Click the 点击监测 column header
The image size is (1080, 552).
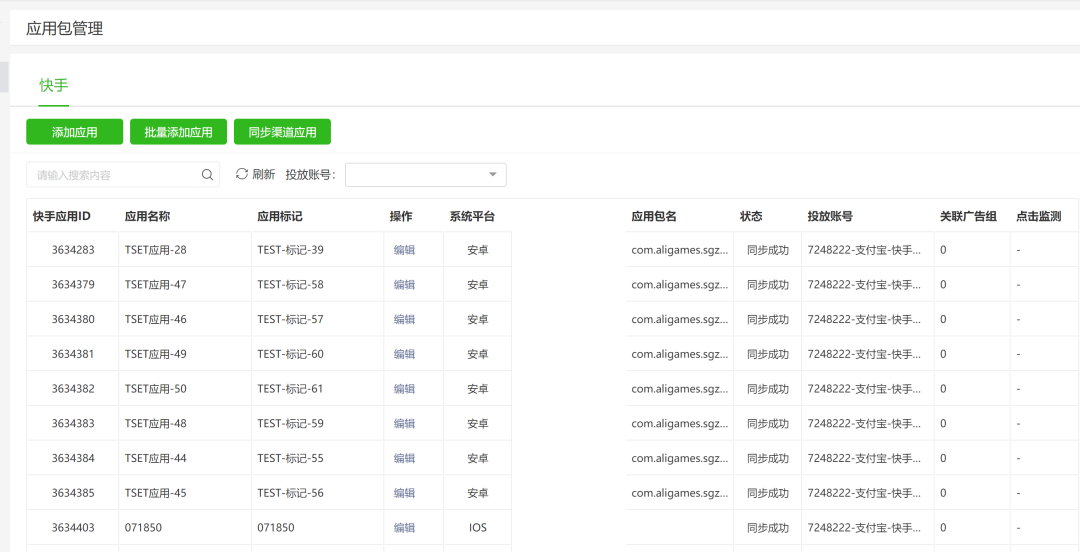(1039, 216)
